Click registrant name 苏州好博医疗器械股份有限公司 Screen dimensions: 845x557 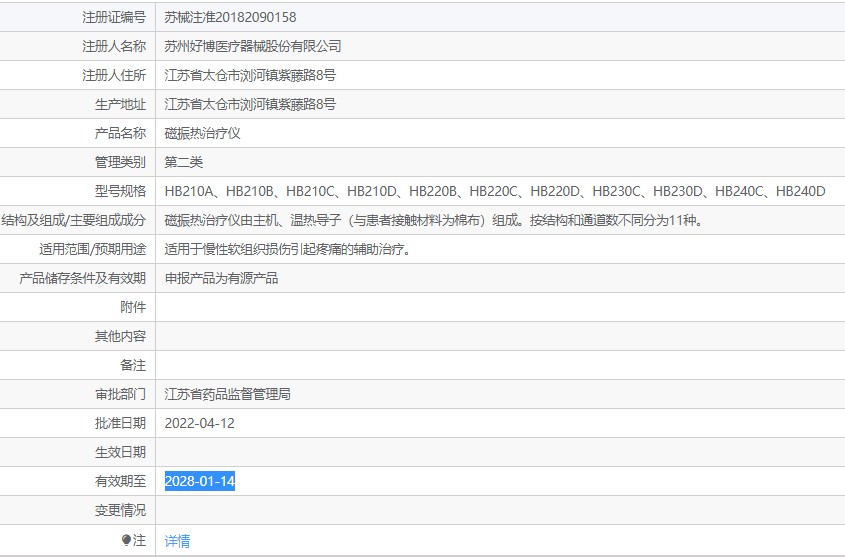[x=253, y=46]
